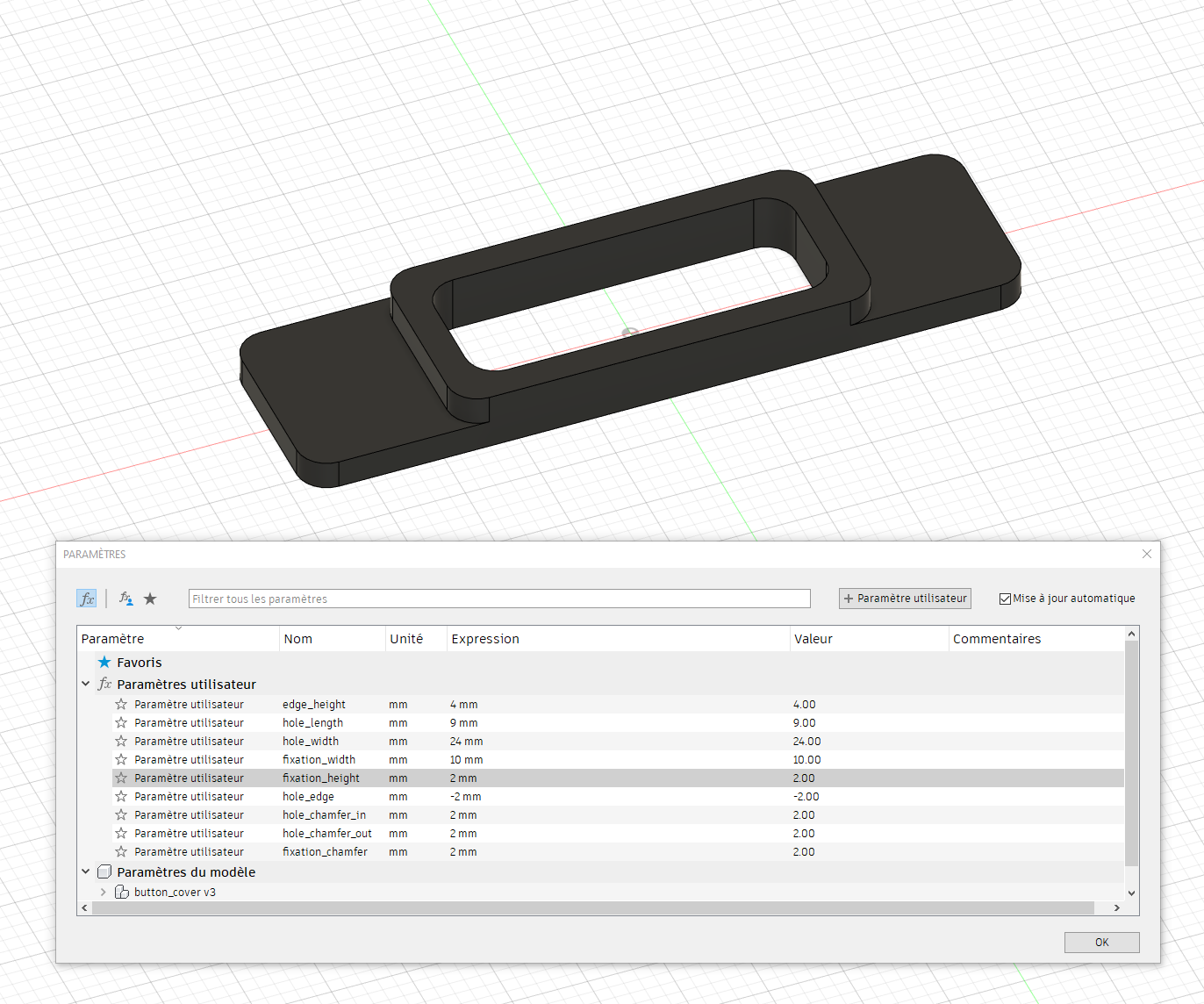Click the star icon to filter favorites
The height and width of the screenshot is (1004, 1204).
[150, 598]
